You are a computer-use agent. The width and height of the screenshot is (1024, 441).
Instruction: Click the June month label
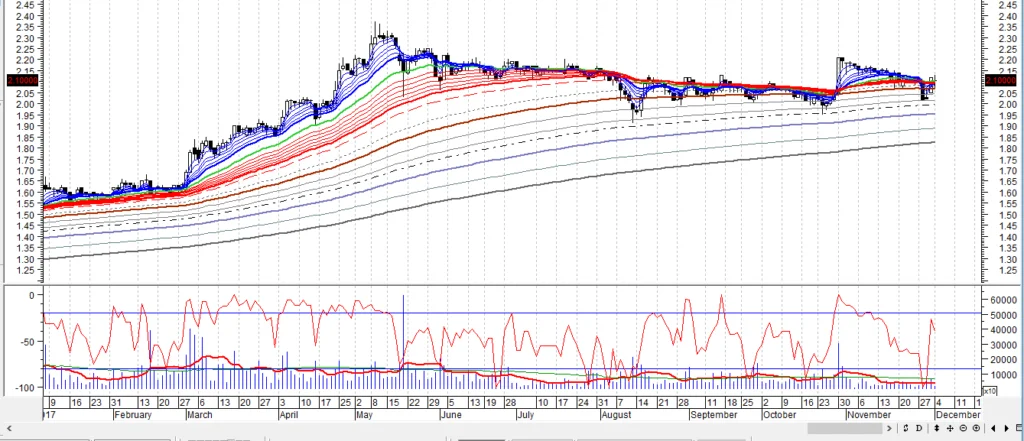click(x=451, y=415)
